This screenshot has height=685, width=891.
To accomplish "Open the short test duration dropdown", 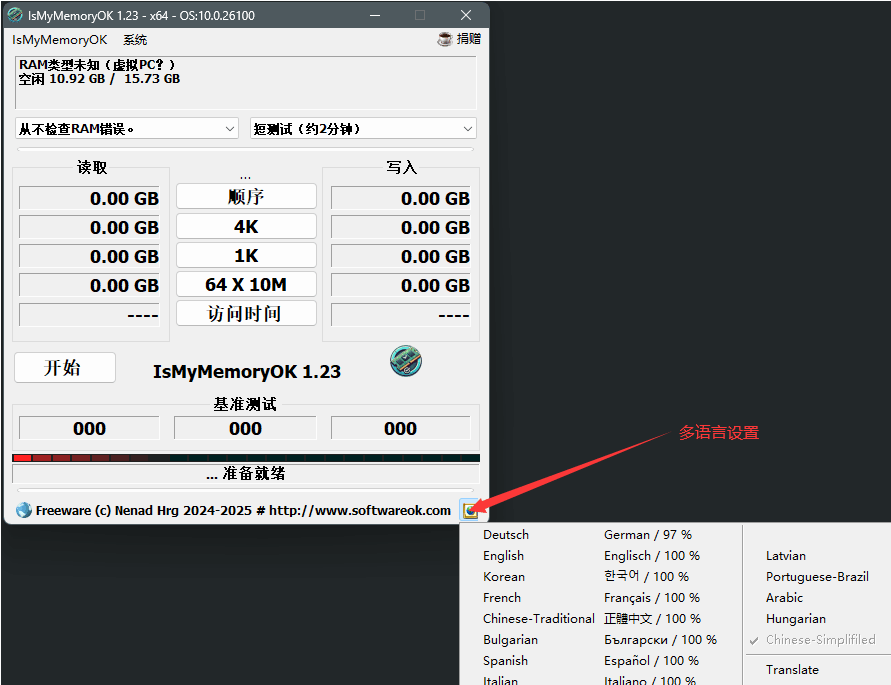I will click(363, 128).
